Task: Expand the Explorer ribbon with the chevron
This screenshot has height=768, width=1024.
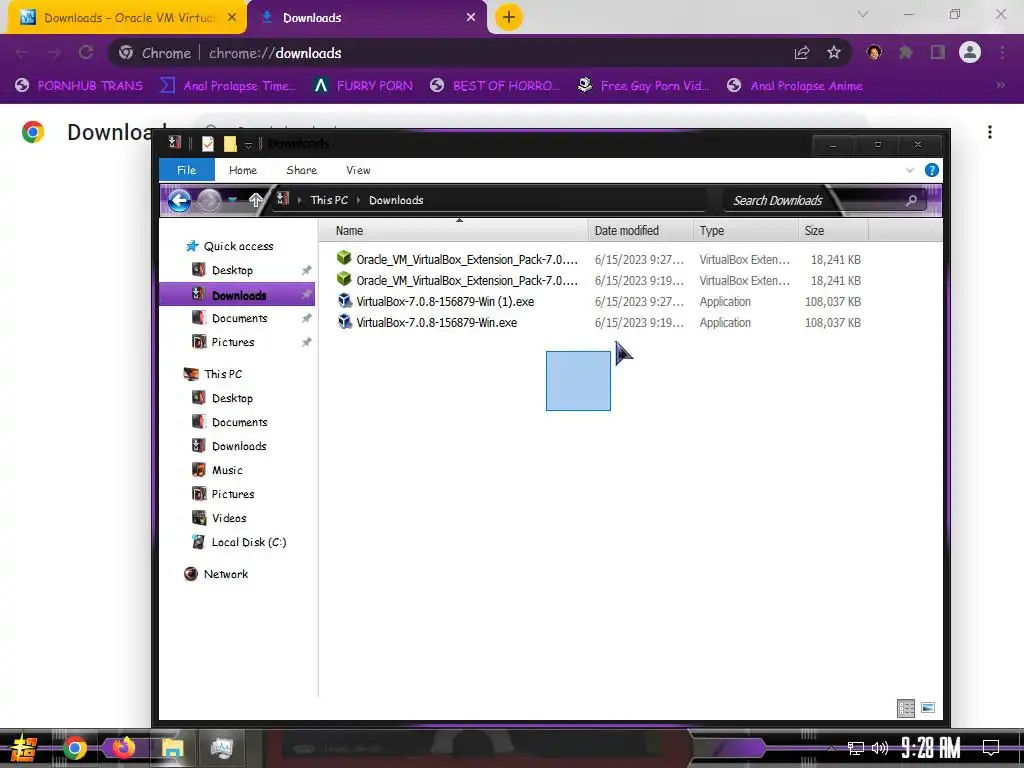Action: [910, 170]
